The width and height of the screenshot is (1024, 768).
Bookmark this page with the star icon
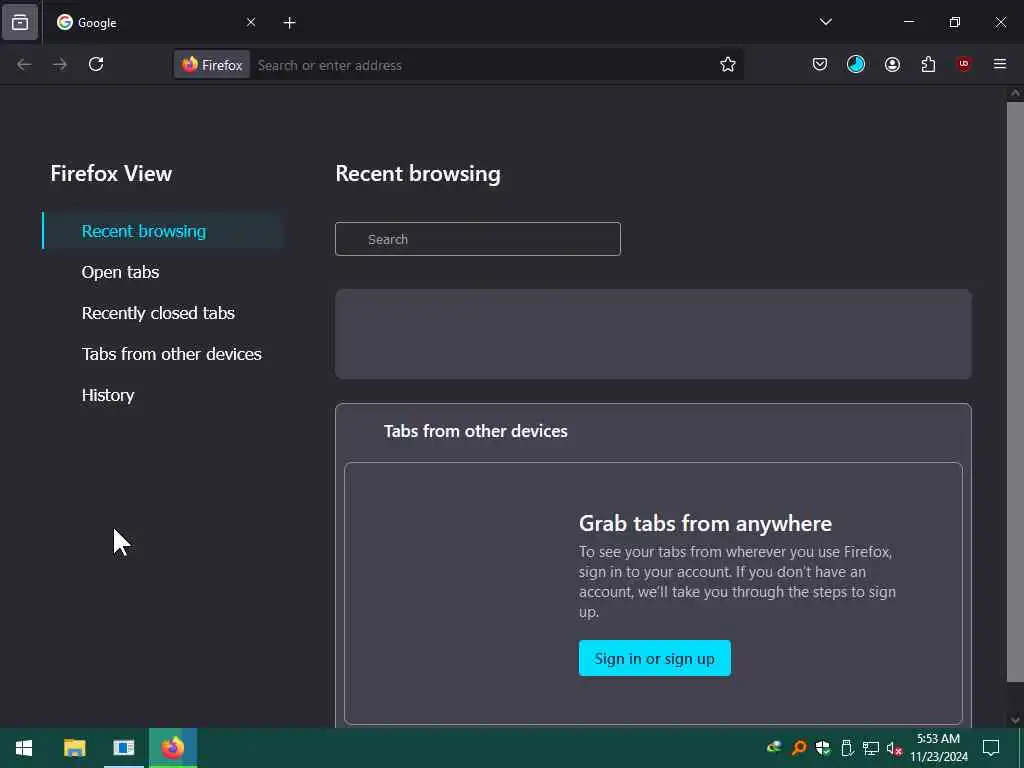728,64
